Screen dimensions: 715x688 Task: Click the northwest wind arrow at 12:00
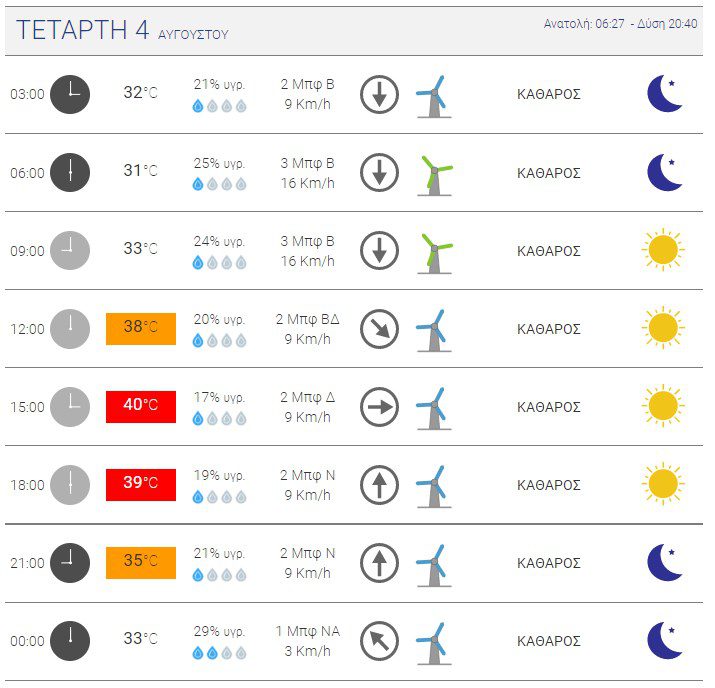(379, 329)
